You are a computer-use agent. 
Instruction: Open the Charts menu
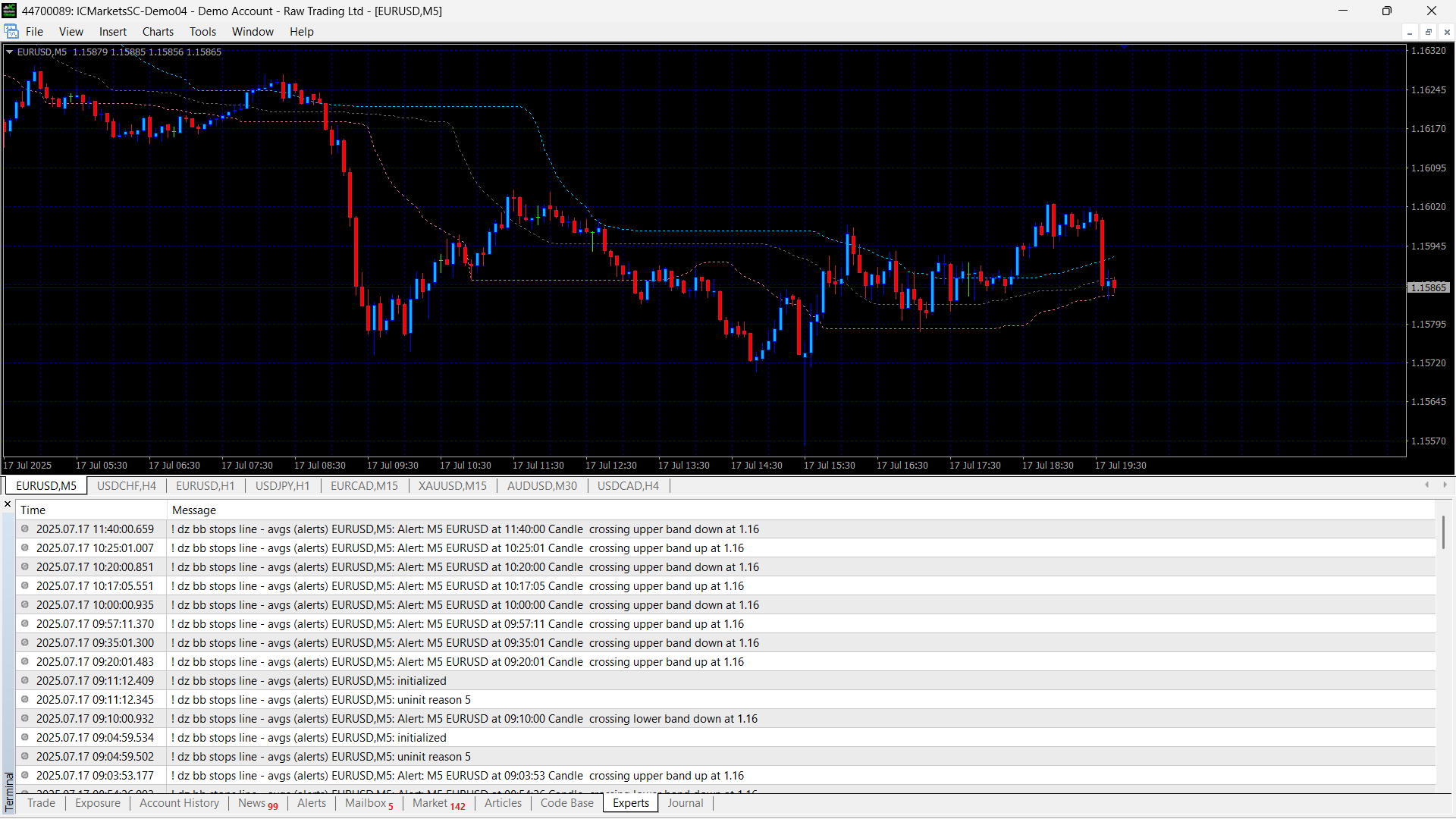coord(158,32)
